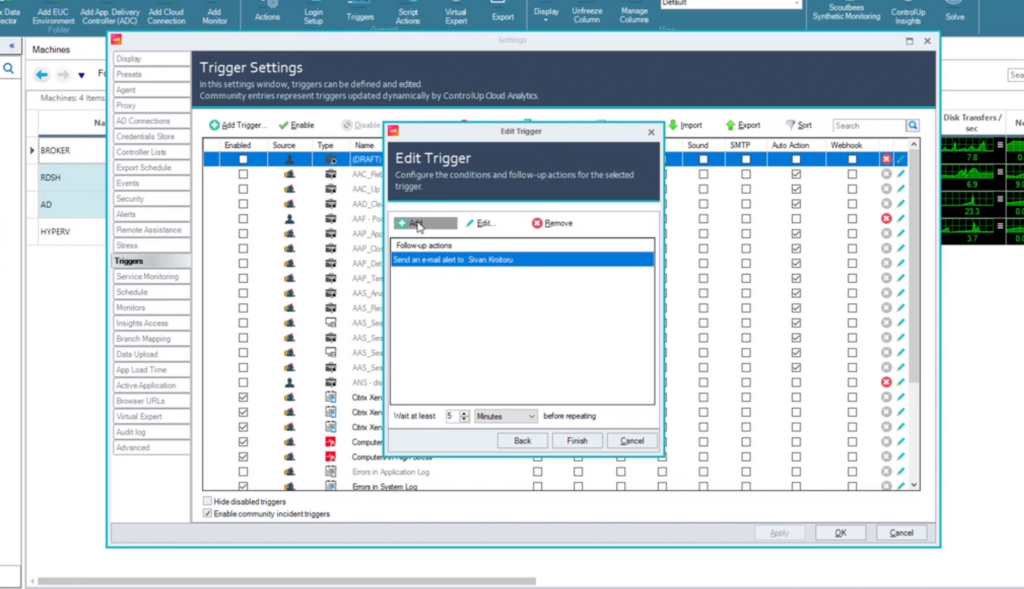Cancel the Edit Trigger dialog
This screenshot has width=1024, height=589.
point(632,441)
